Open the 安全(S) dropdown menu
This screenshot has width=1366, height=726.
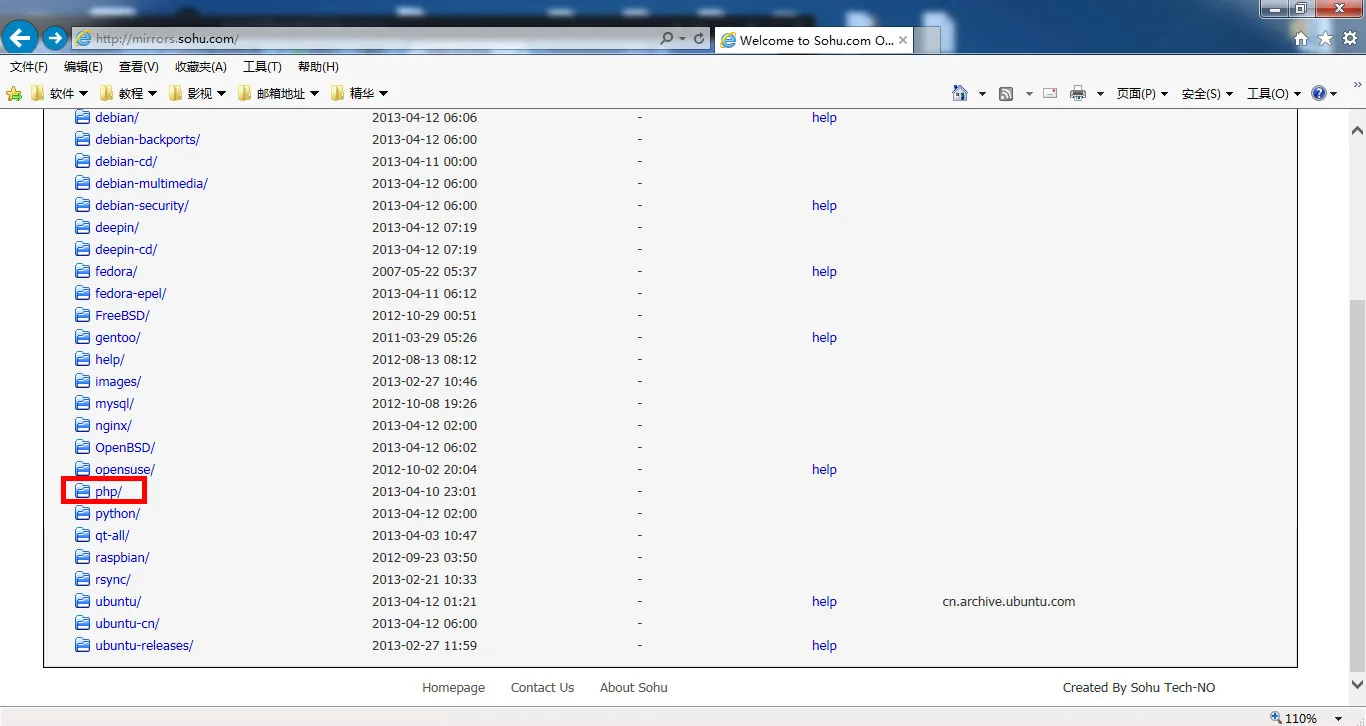pos(1207,93)
